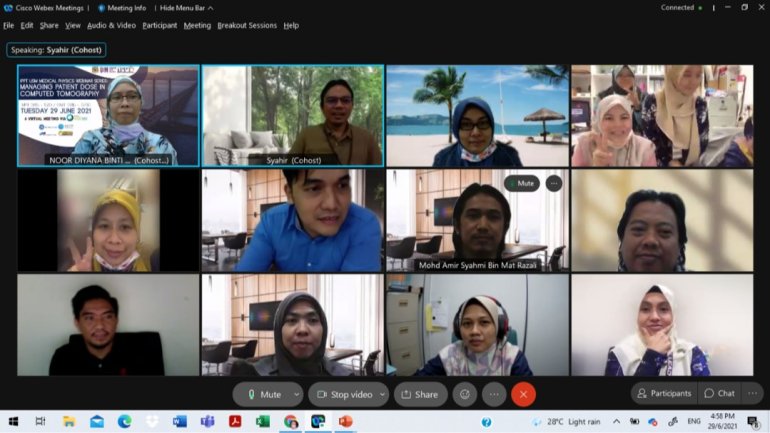Open Microsoft Teams in the taskbar
The width and height of the screenshot is (770, 433).
tap(207, 421)
